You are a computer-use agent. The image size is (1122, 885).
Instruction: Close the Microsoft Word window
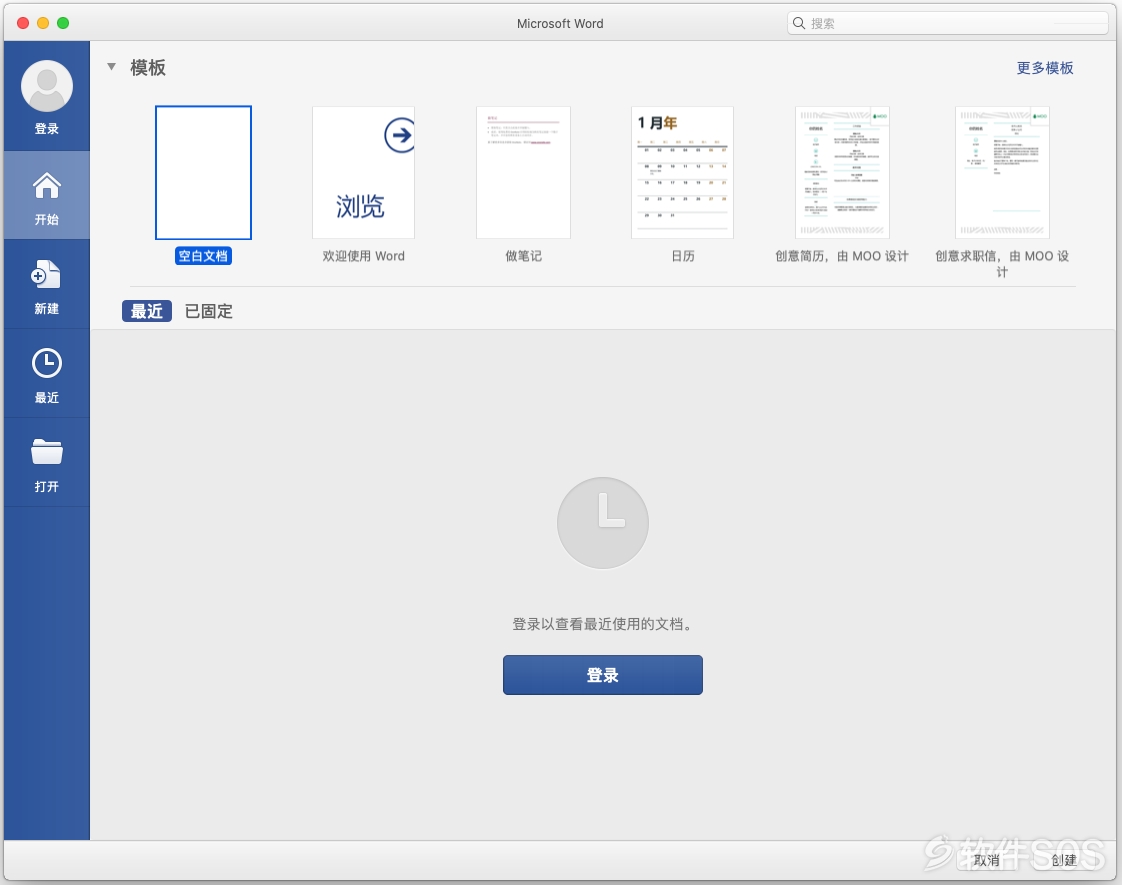click(x=23, y=23)
